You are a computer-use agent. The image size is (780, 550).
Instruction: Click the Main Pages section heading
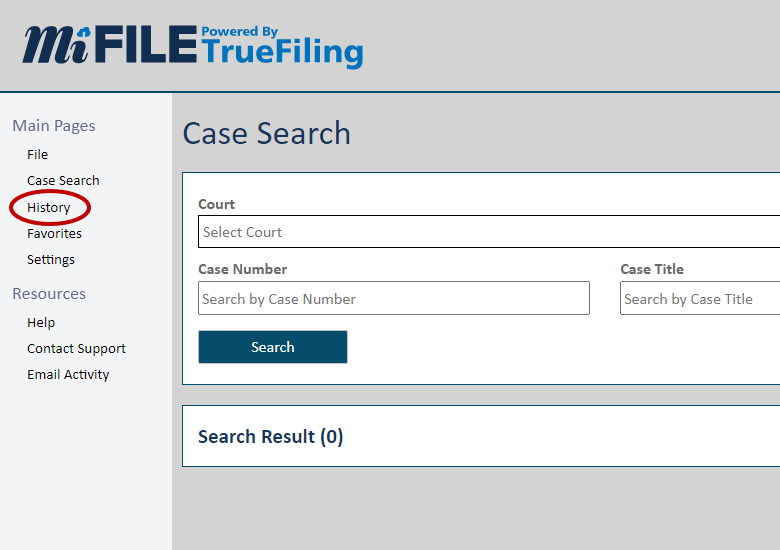click(x=54, y=126)
